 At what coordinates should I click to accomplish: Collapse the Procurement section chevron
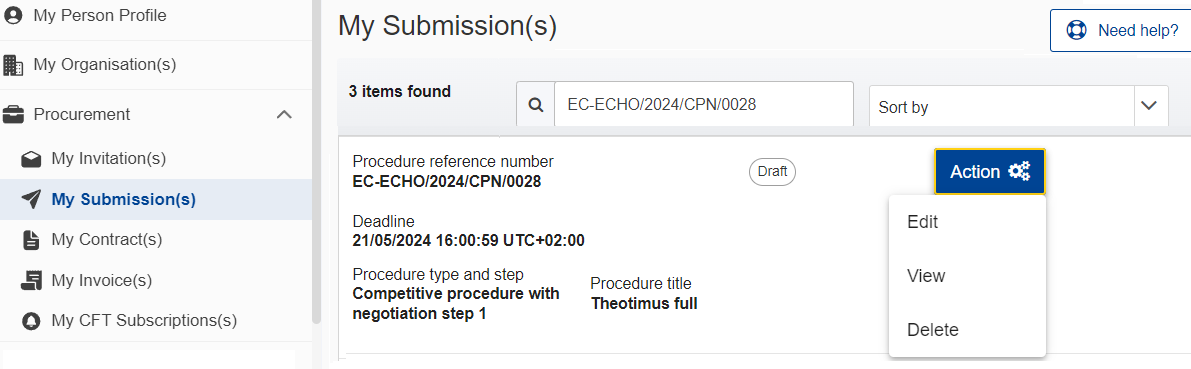(x=284, y=115)
